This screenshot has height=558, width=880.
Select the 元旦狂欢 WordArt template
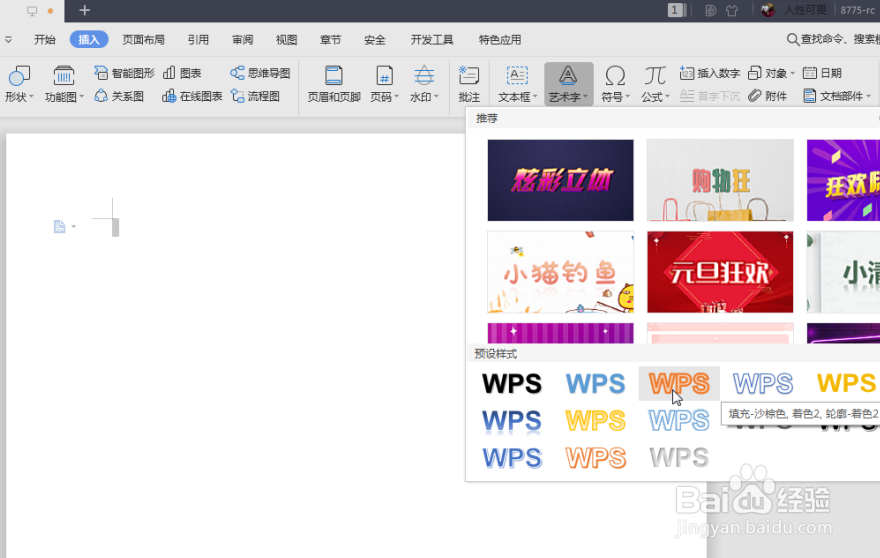(x=720, y=272)
